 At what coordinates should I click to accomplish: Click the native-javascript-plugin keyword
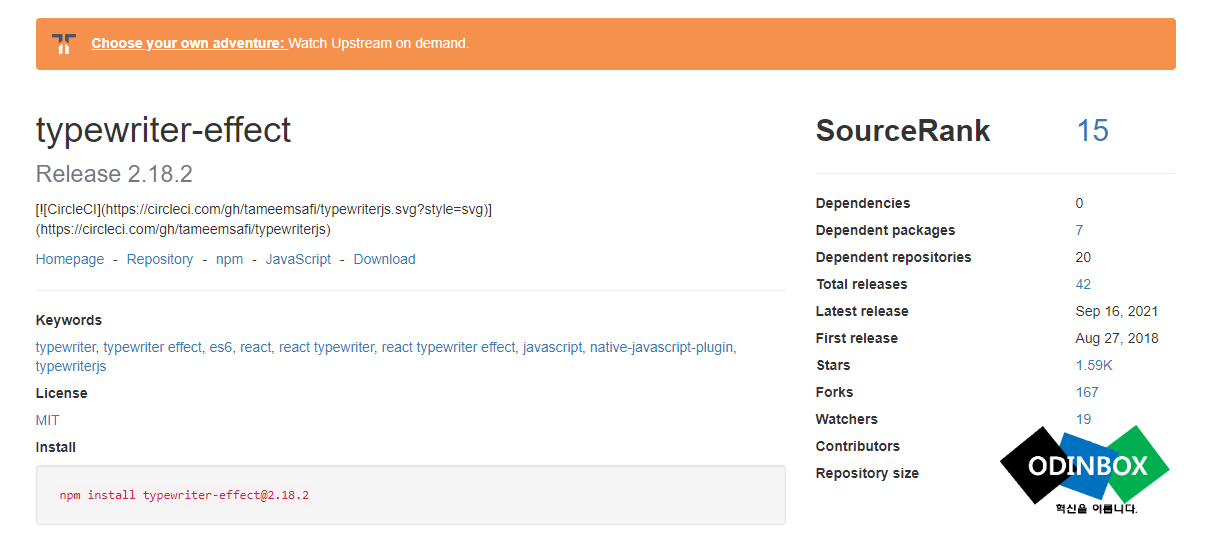(661, 347)
